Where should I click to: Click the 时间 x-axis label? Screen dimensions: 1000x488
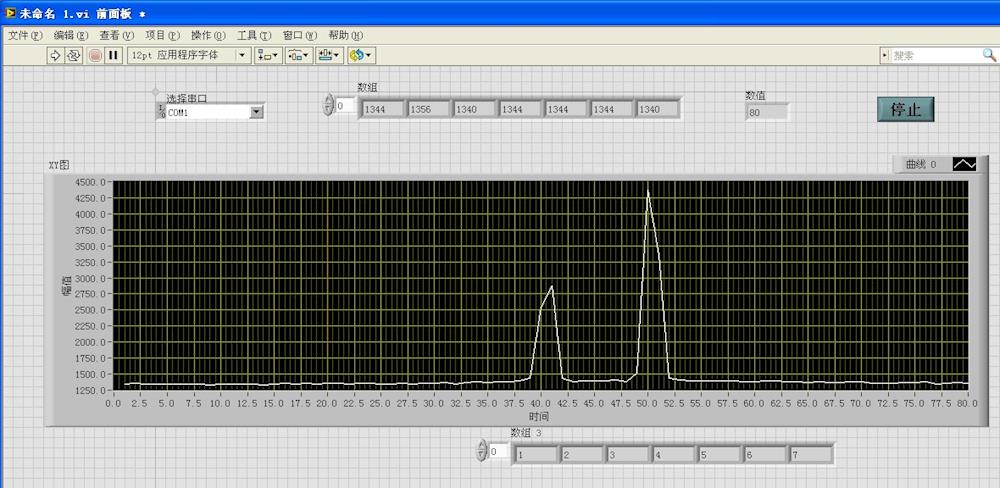pos(539,417)
